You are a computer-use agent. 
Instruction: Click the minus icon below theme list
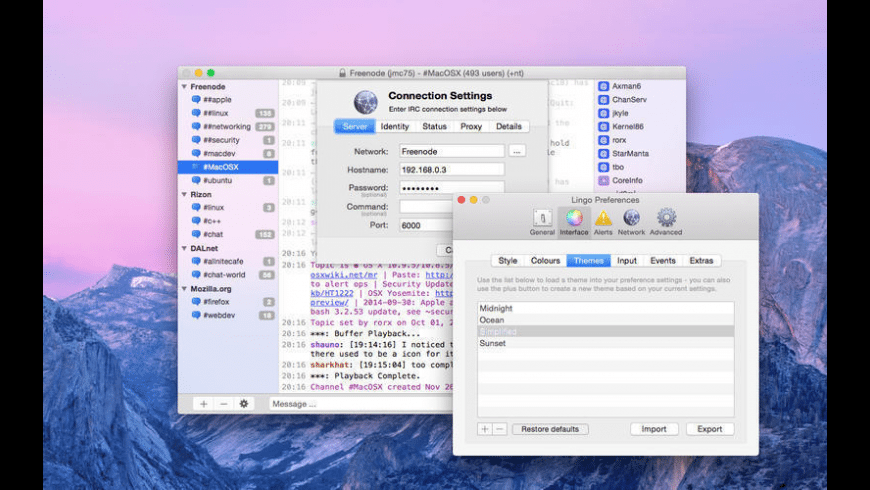pyautogui.click(x=499, y=429)
